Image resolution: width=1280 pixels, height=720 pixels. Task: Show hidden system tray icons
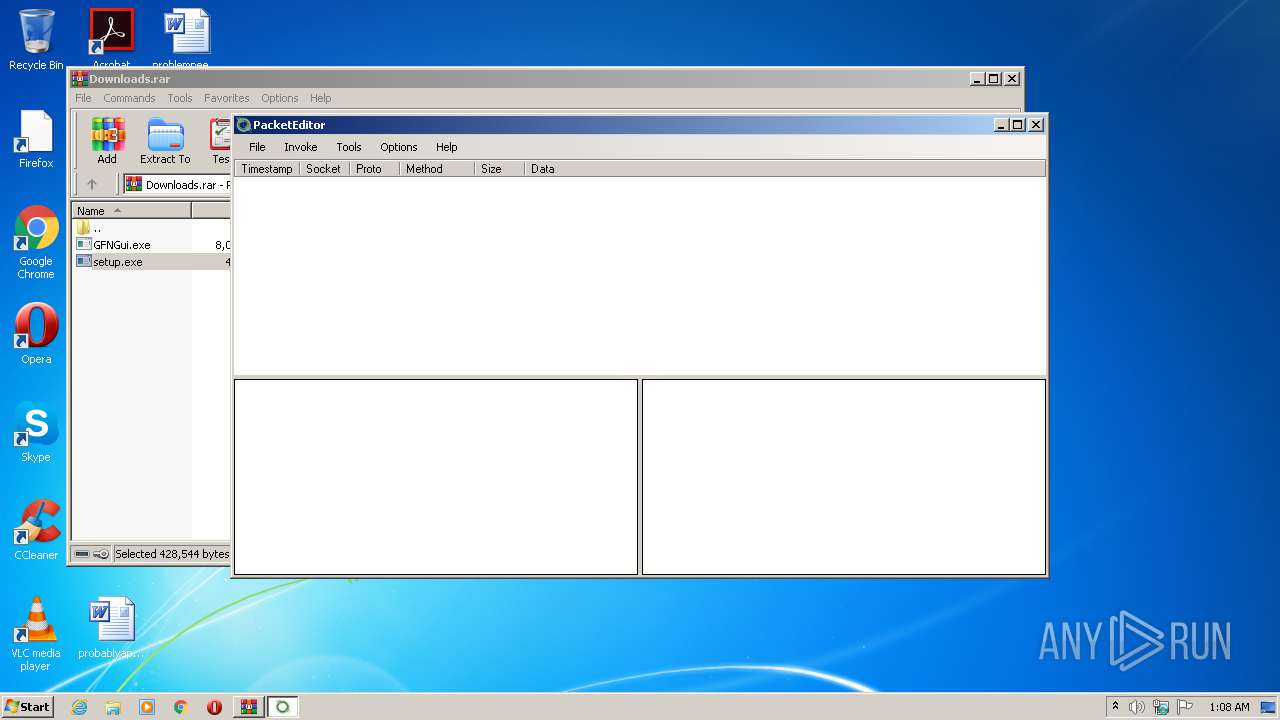click(1115, 706)
